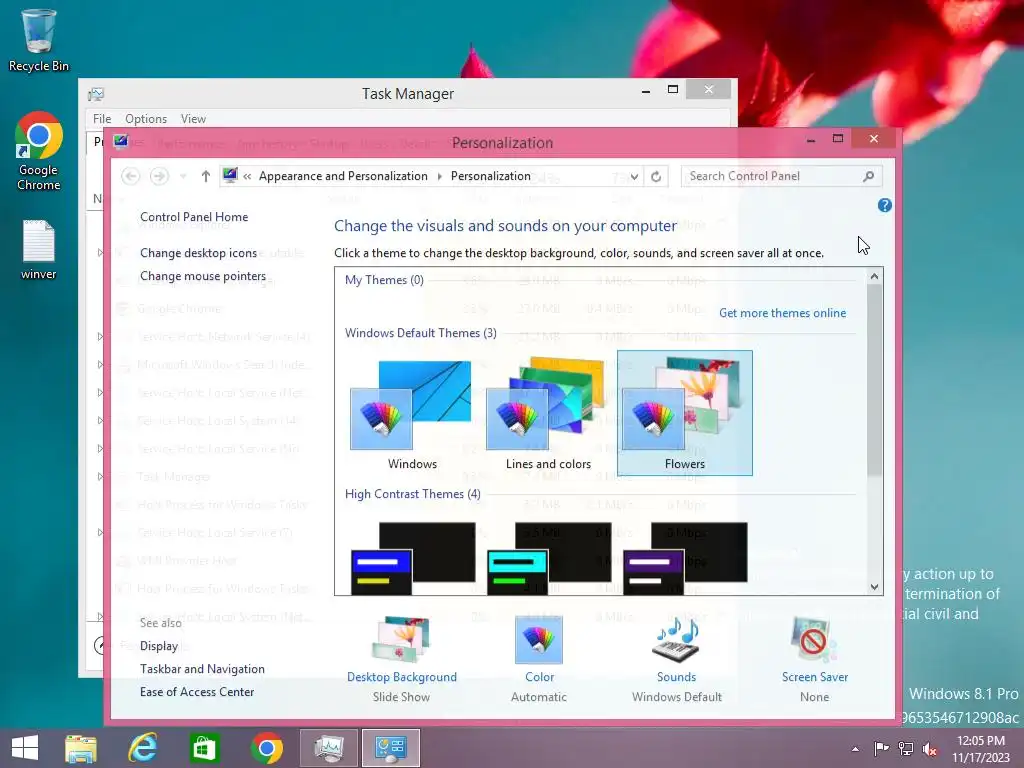
Task: Open the Screen Saver settings icon
Action: (x=814, y=639)
